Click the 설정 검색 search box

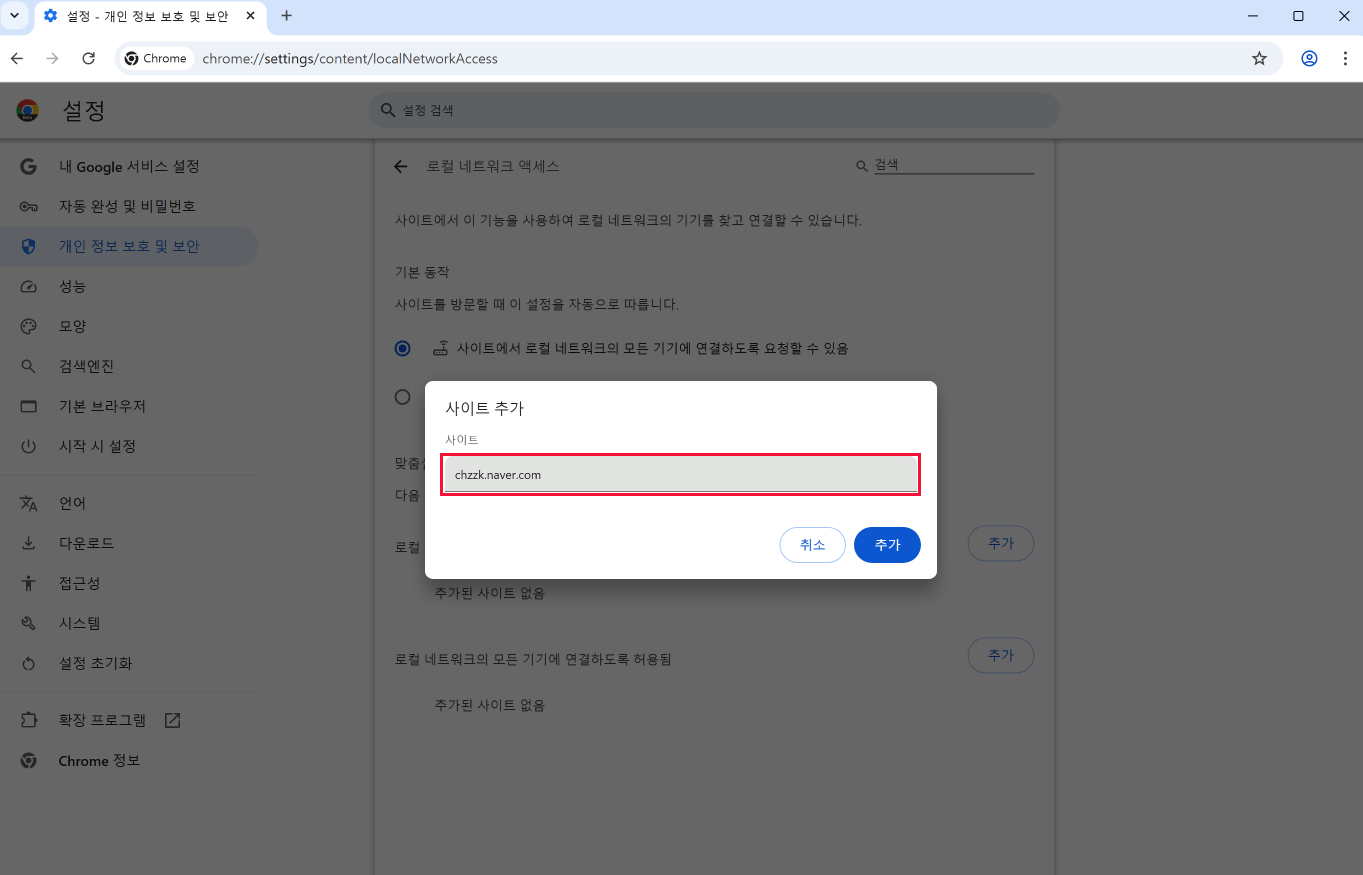[714, 111]
